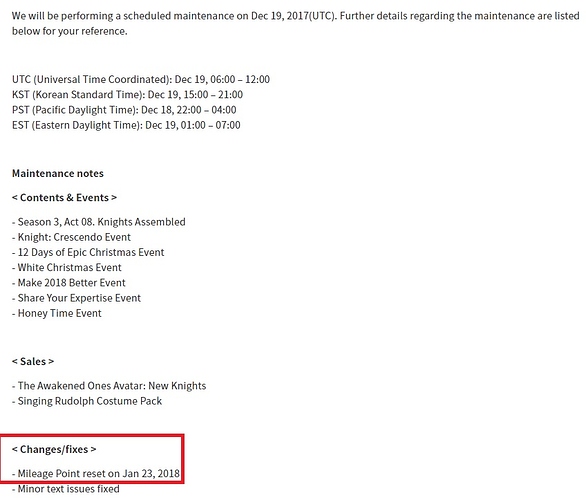Click the UTC maintenance time line
This screenshot has height=500, width=586.
pyautogui.click(x=141, y=79)
